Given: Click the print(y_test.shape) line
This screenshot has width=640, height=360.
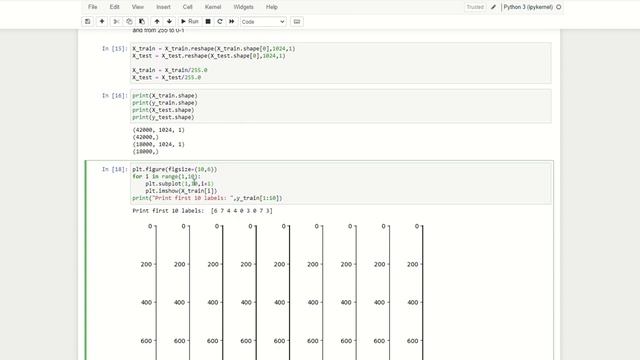Looking at the screenshot, I should (163, 117).
